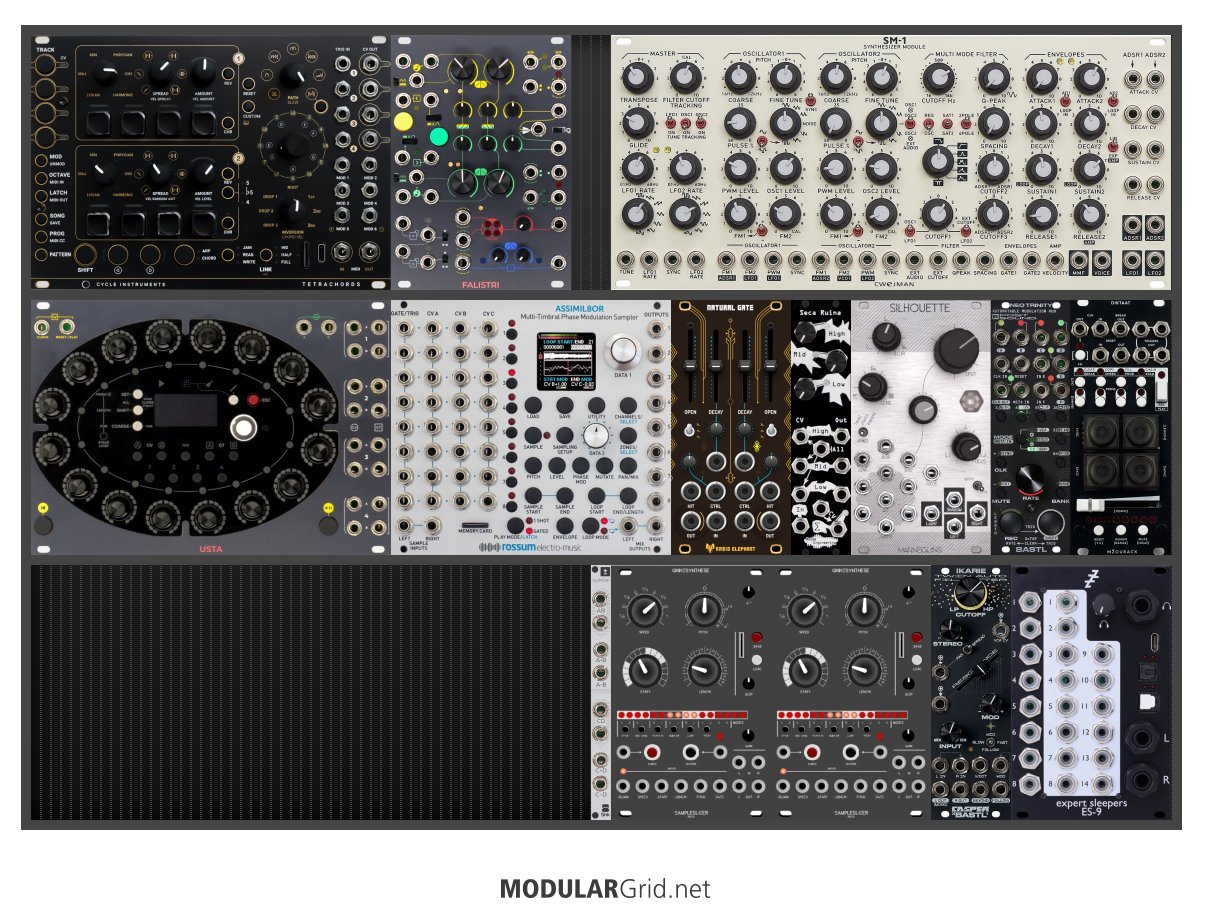Click the DATA 1 knob on Assimil8or

coord(623,351)
